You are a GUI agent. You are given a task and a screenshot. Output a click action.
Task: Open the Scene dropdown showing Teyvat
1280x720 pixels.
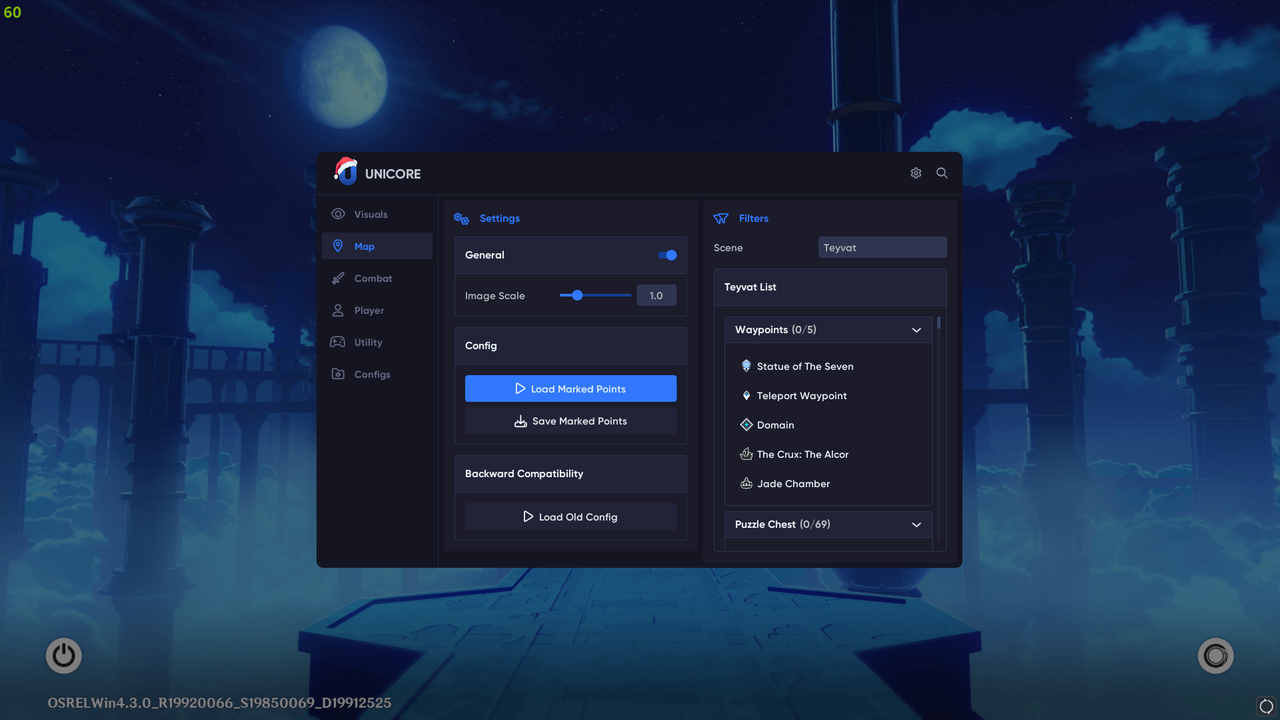pos(882,247)
